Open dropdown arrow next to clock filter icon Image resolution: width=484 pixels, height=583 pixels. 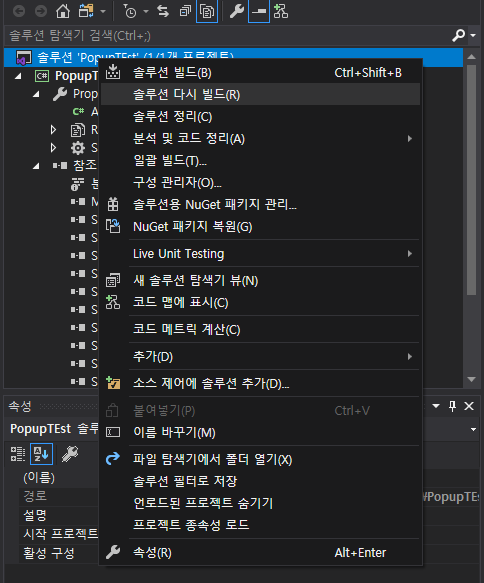[x=146, y=12]
